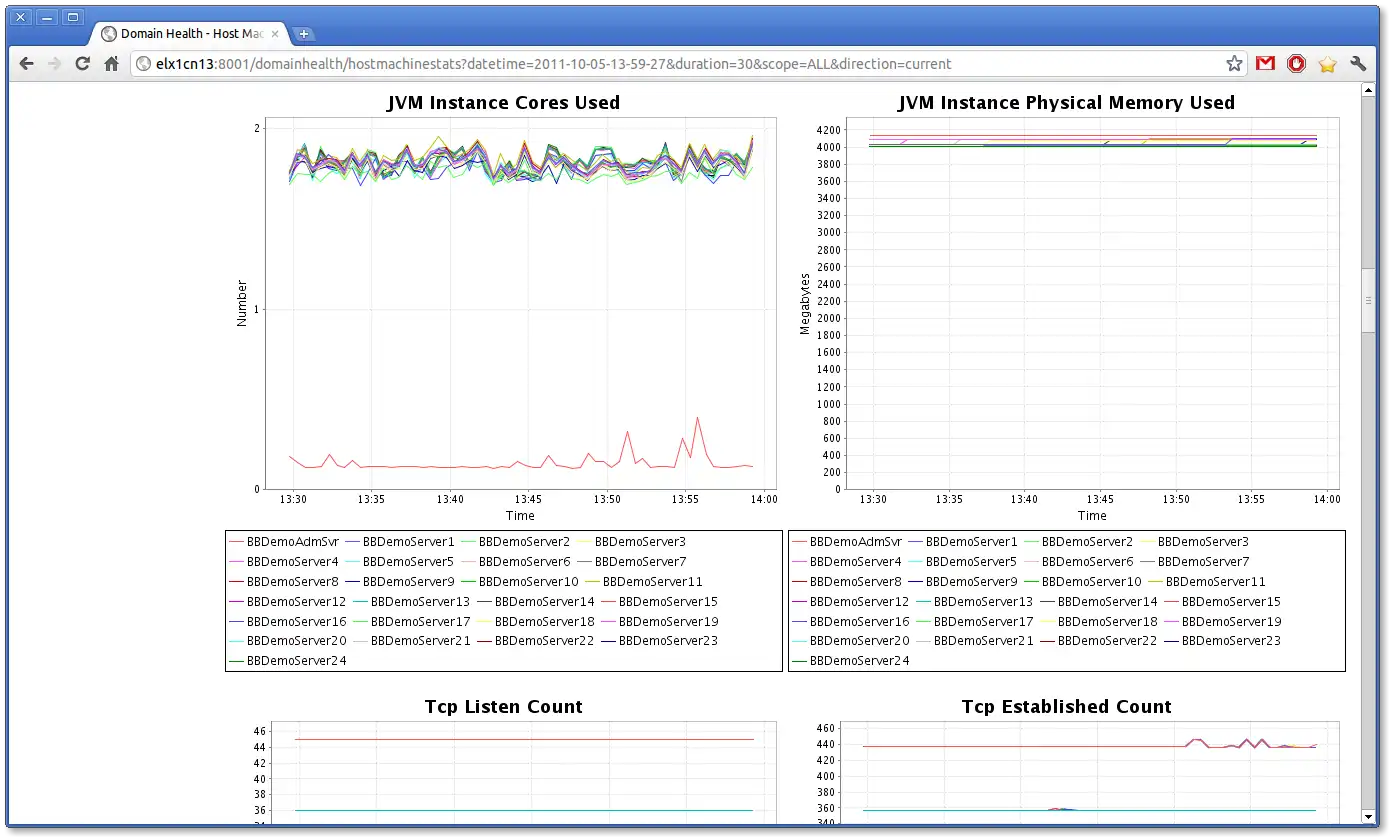The image size is (1389, 837).
Task: Click BBDemoAdmSvr in the Cores Used legend
Action: coord(292,541)
